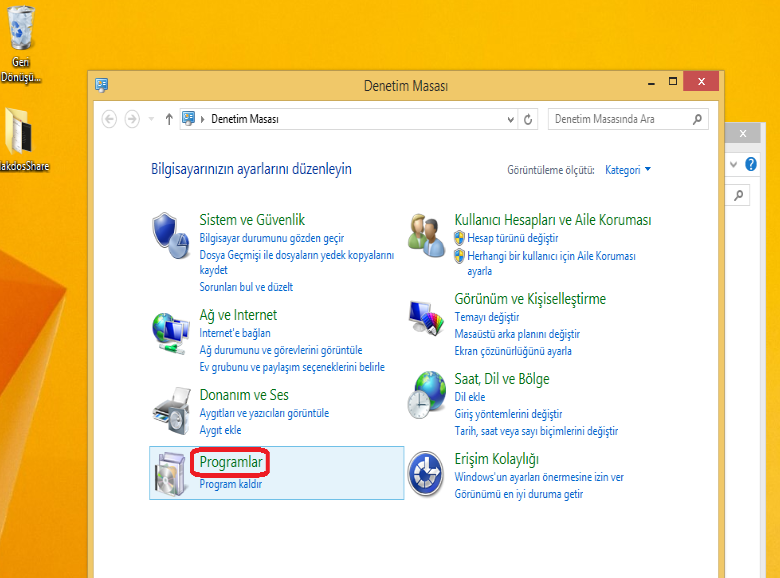This screenshot has height=578, width=780.
Task: Click Herhangi bir kullanıcı için Aile Koruması ayarla
Action: [x=551, y=264]
